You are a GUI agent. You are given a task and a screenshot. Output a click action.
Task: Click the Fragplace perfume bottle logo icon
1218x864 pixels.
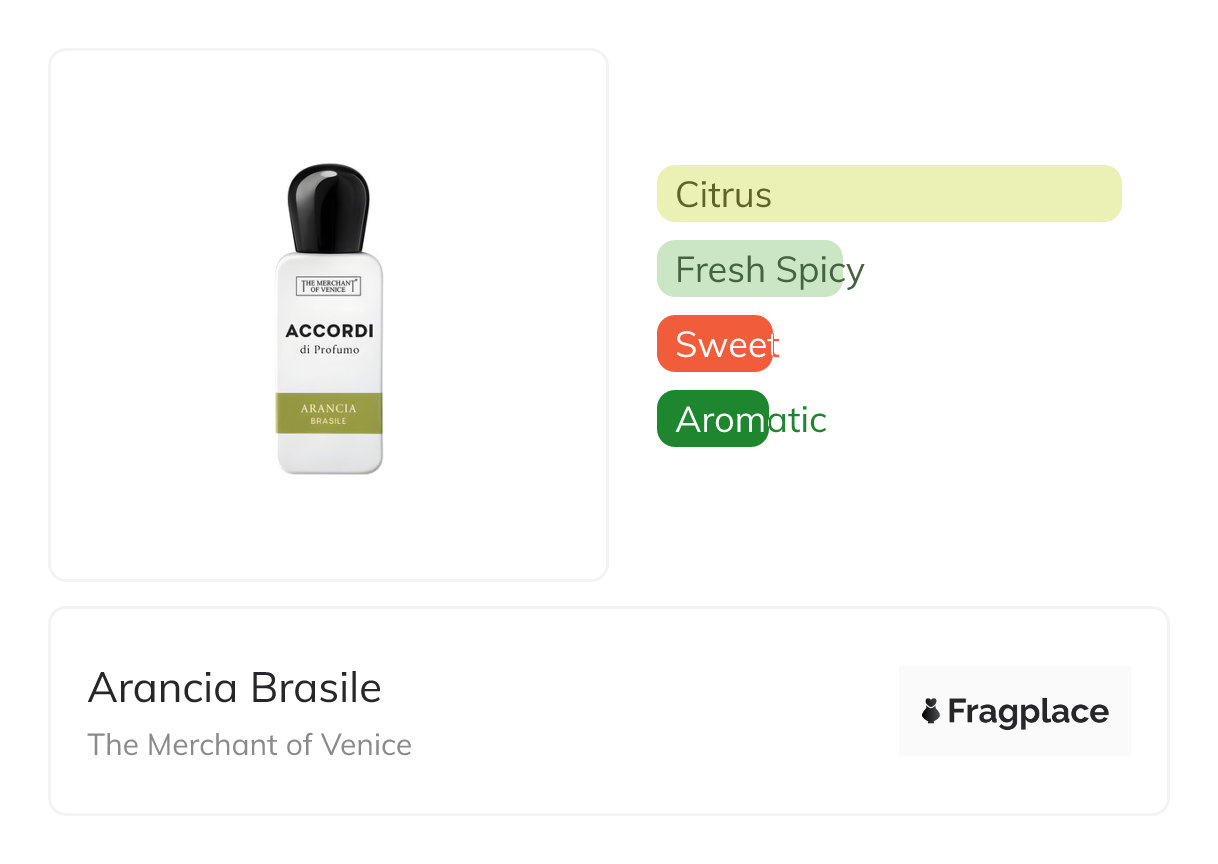tap(931, 711)
